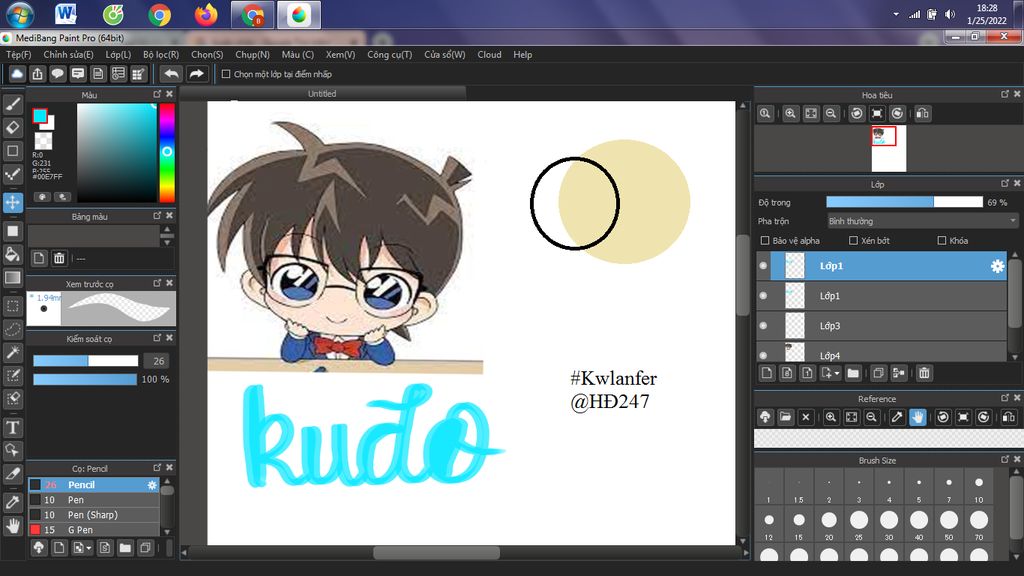Select the Brush tool in left toolbar

point(12,104)
